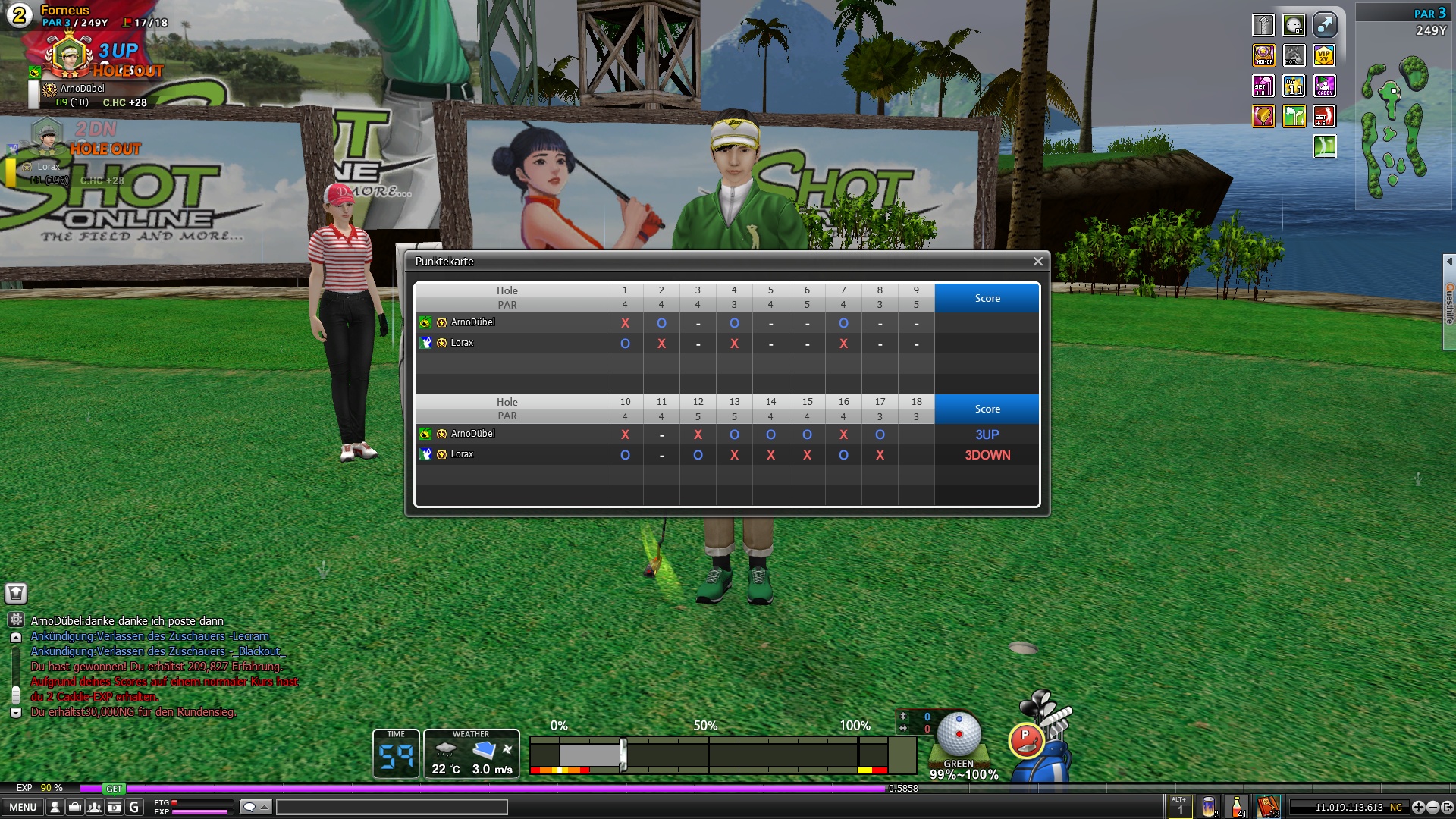
Task: Use the red key book item
Action: pyautogui.click(x=1268, y=807)
